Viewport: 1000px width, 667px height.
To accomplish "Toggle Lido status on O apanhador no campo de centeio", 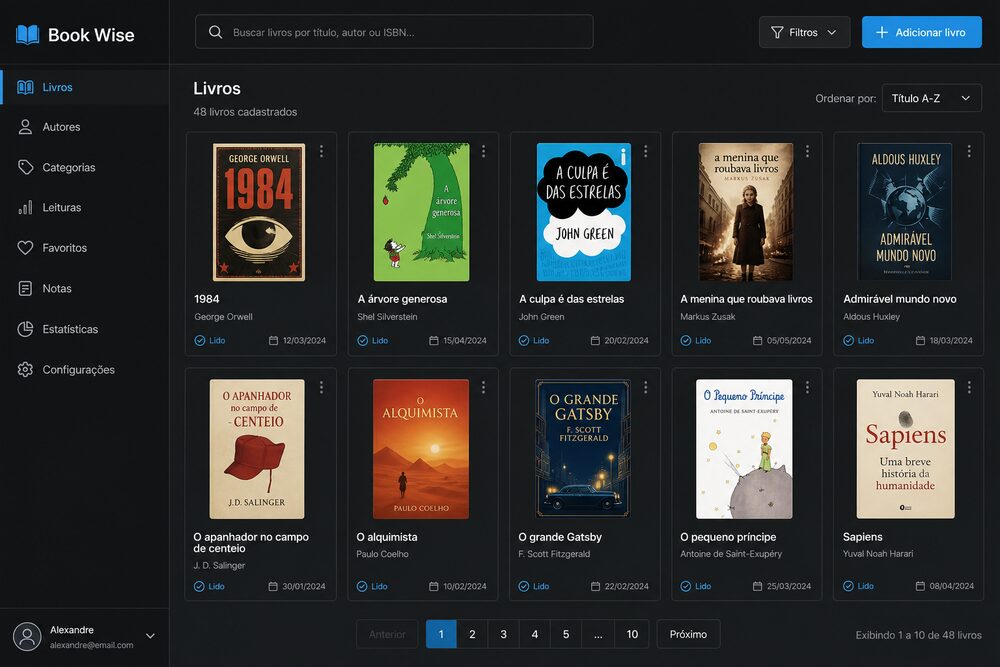I will pos(209,586).
